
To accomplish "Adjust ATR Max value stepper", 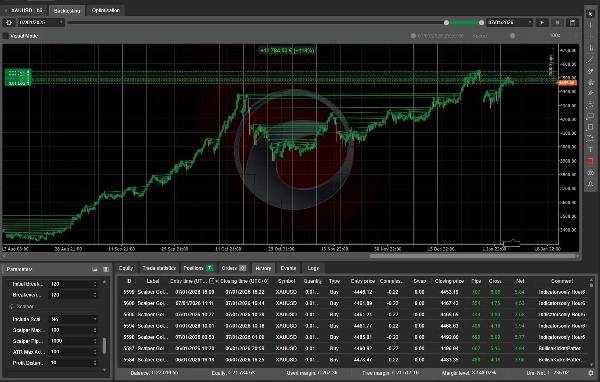I will (95, 351).
